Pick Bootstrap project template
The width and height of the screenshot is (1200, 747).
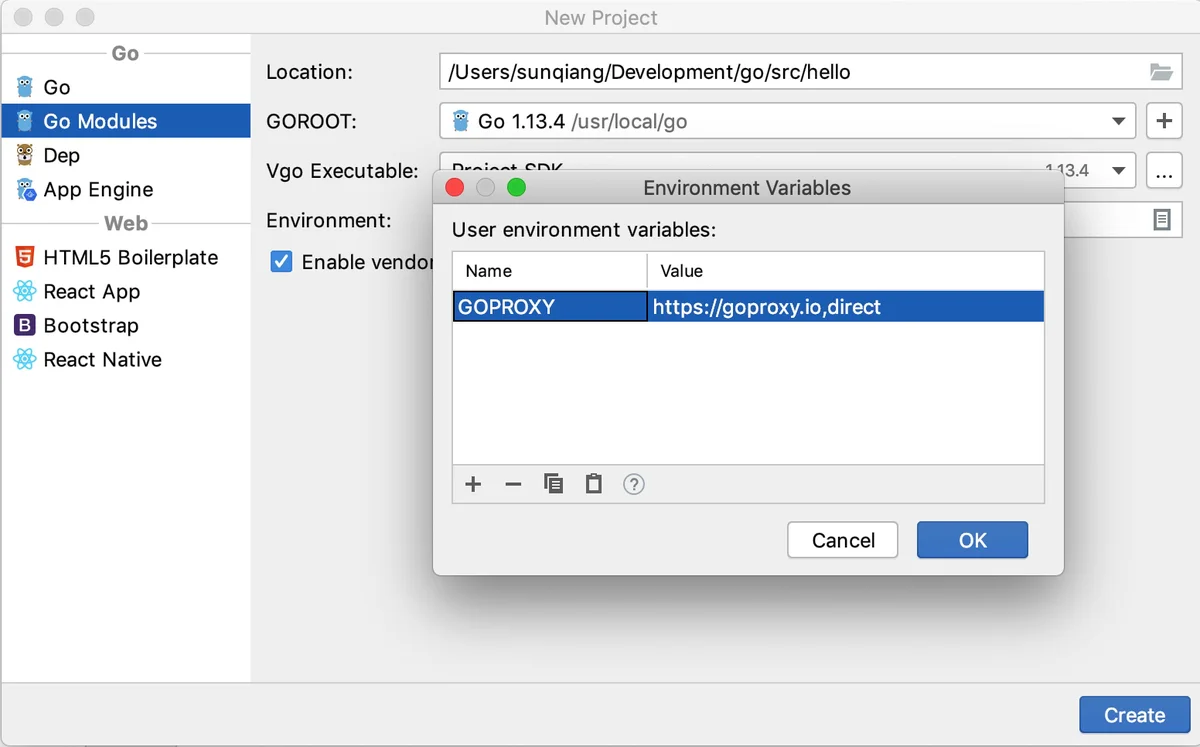tap(125, 325)
